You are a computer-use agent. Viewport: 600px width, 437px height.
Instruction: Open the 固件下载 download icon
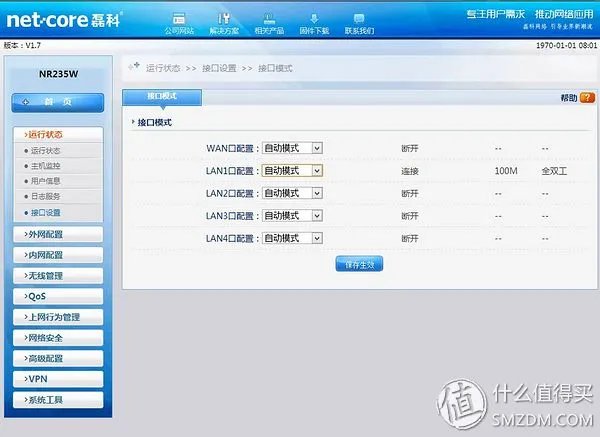click(314, 23)
